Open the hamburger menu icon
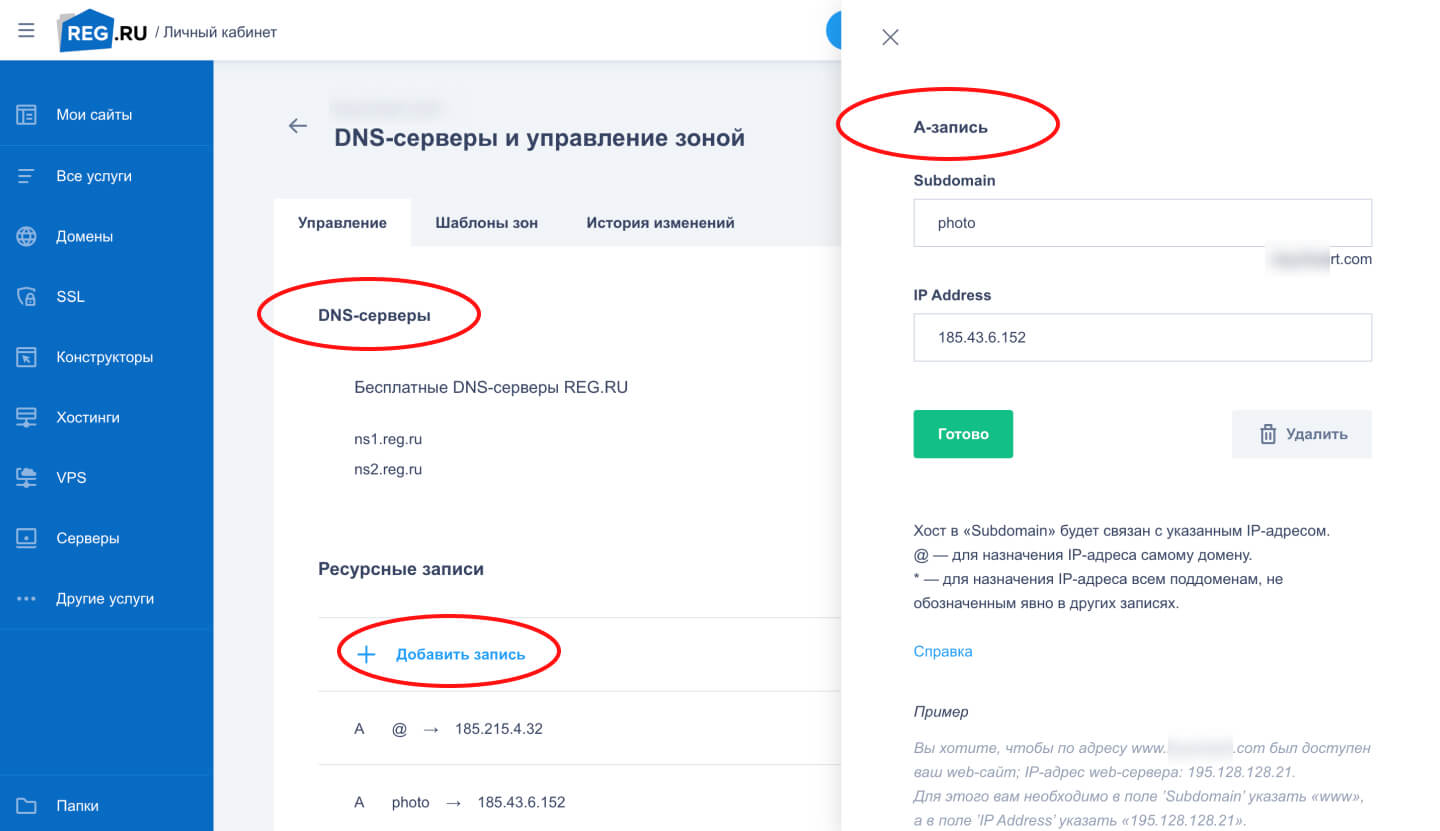 [x=26, y=31]
